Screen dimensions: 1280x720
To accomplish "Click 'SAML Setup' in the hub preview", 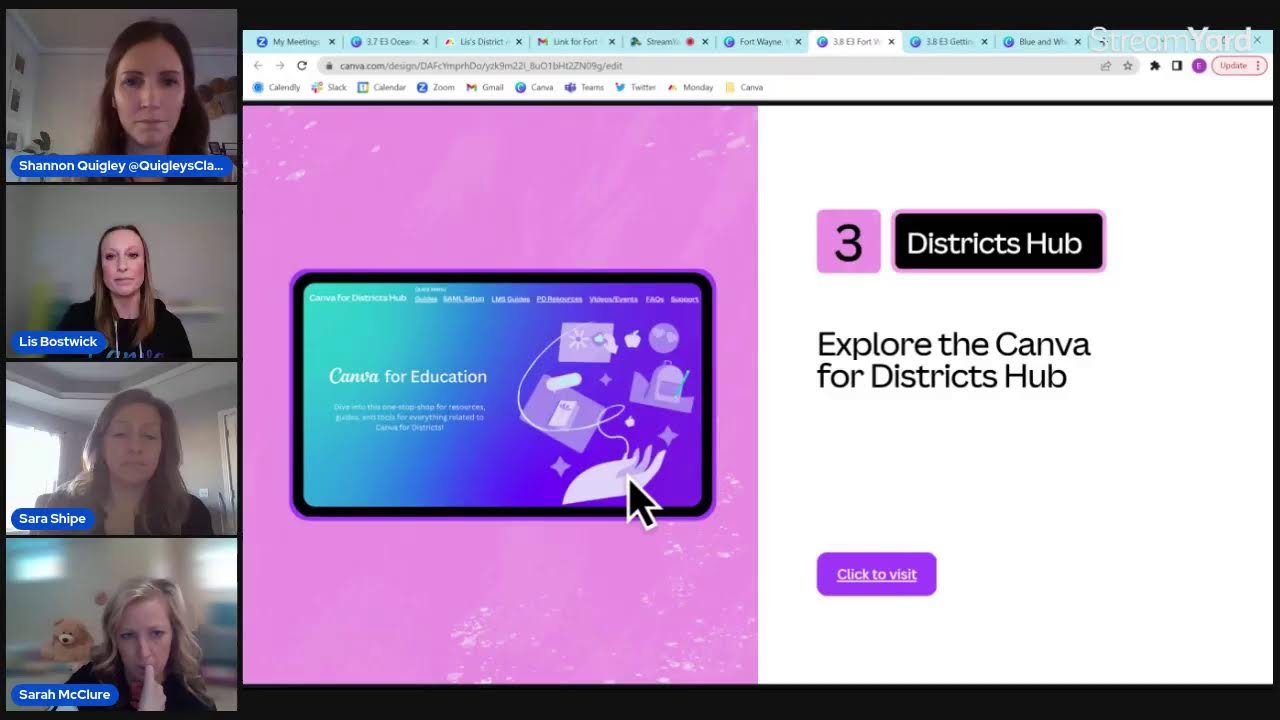I will [463, 299].
